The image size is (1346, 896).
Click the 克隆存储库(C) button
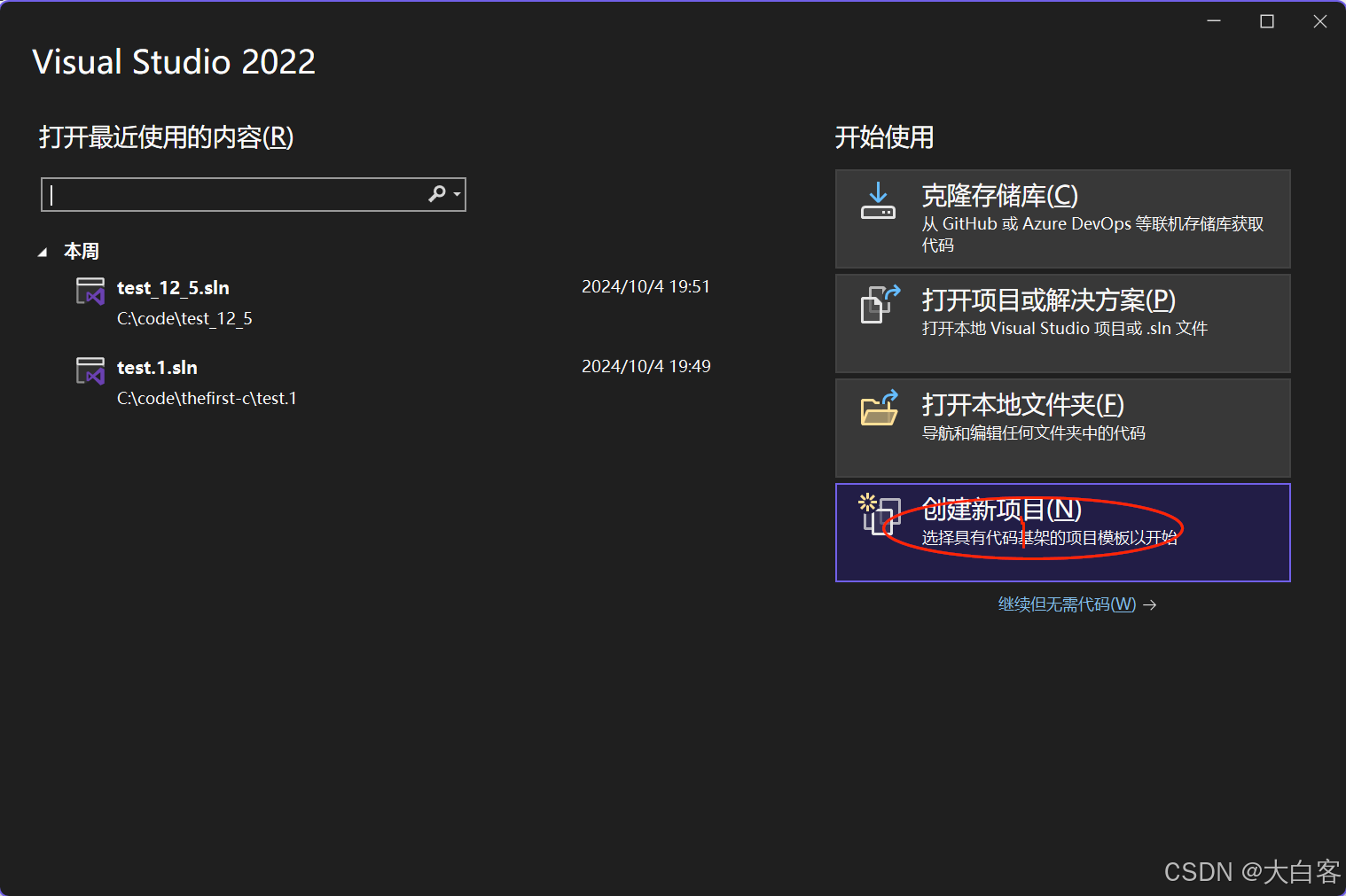(1062, 219)
